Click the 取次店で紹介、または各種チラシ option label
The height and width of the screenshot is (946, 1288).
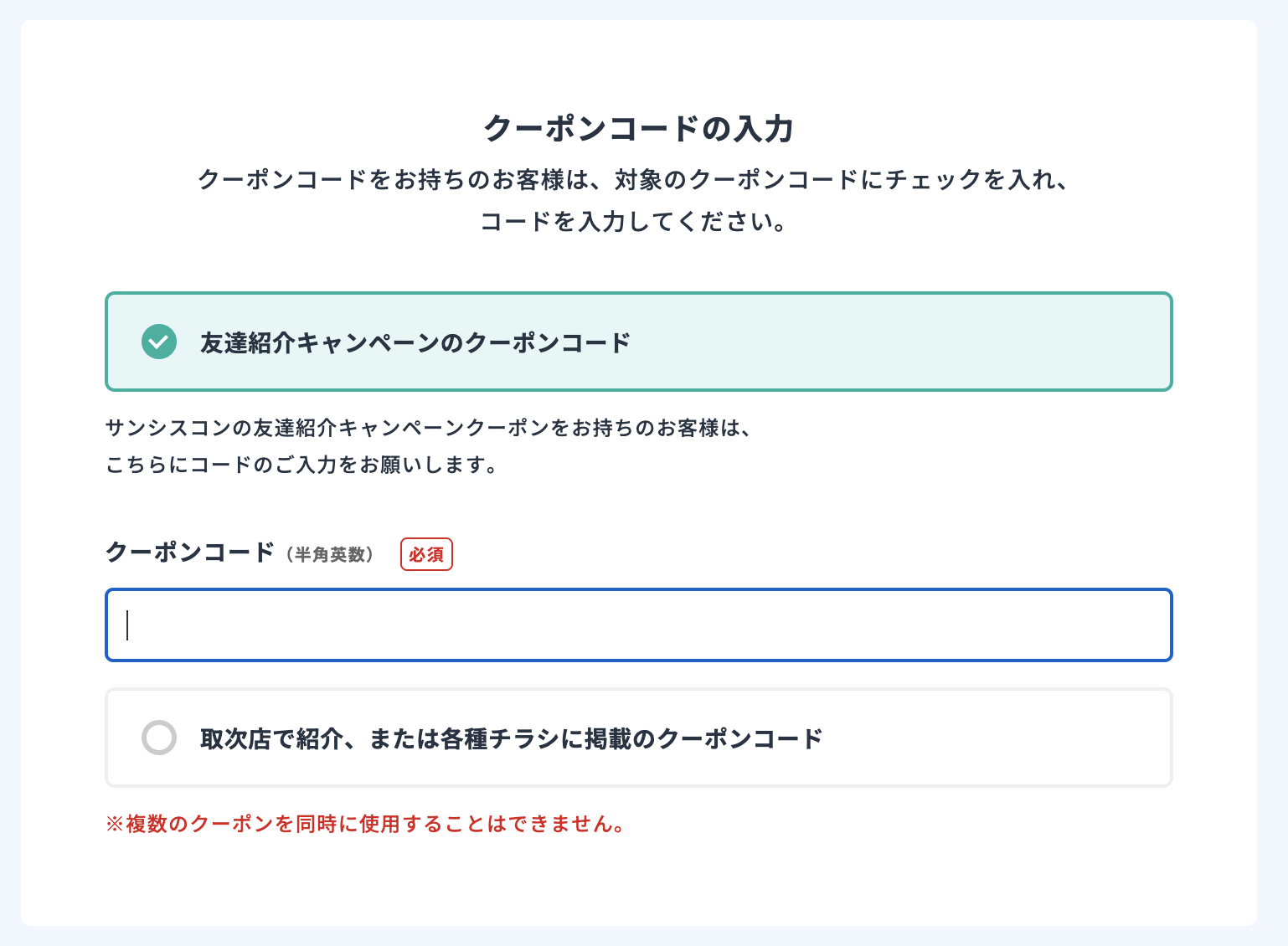click(x=511, y=738)
